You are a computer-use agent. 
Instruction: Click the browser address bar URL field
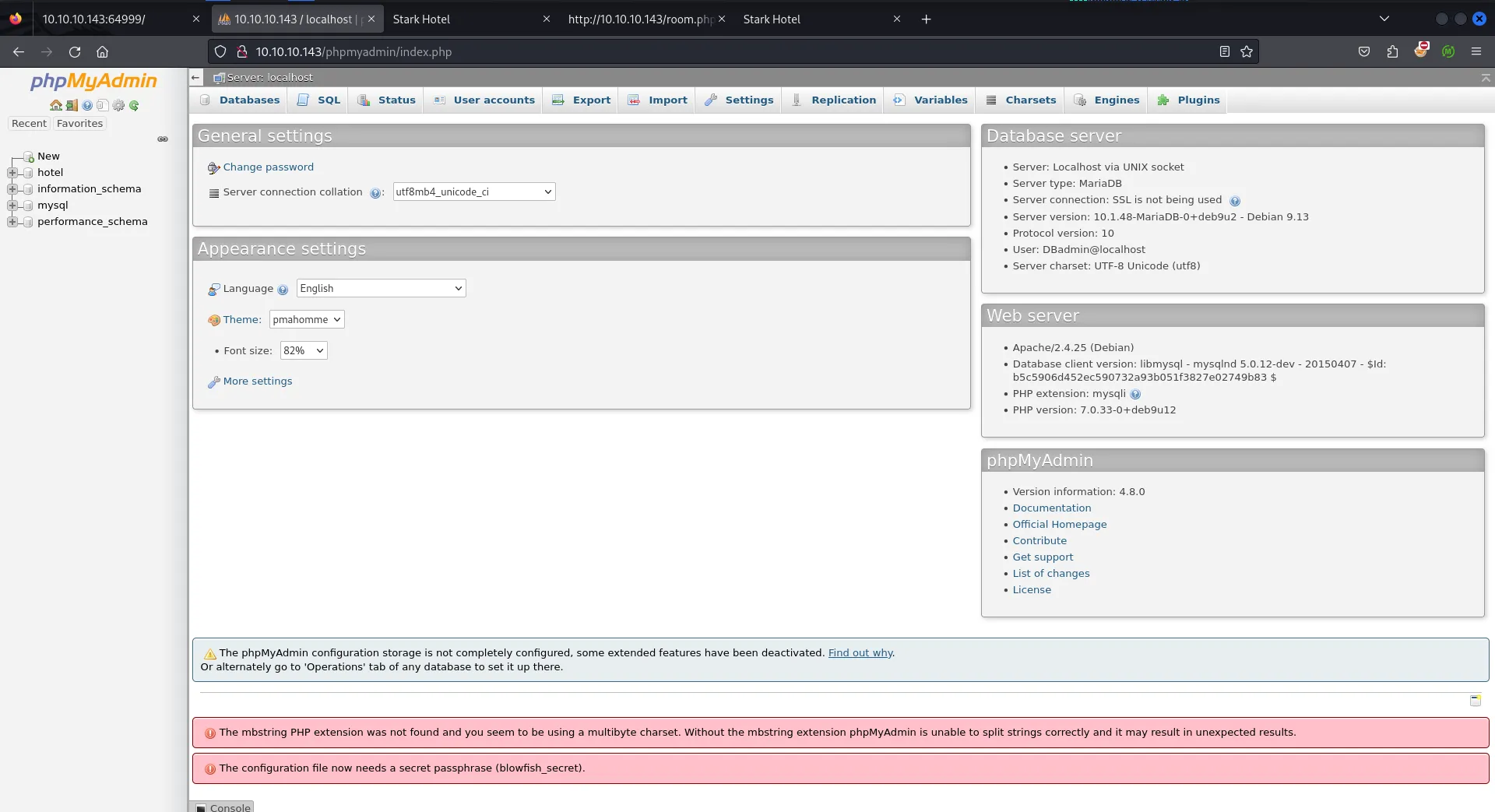[732, 51]
